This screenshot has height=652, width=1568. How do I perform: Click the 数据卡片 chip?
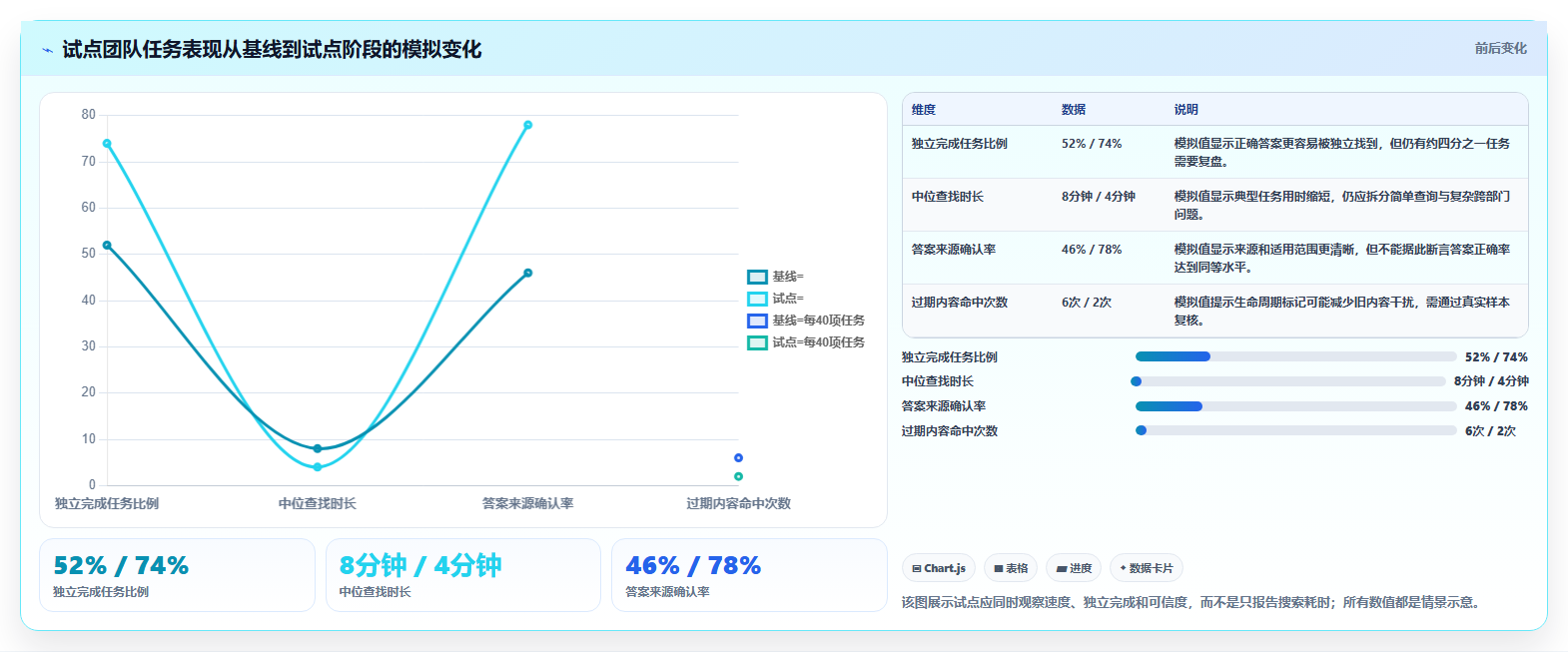click(x=1147, y=568)
